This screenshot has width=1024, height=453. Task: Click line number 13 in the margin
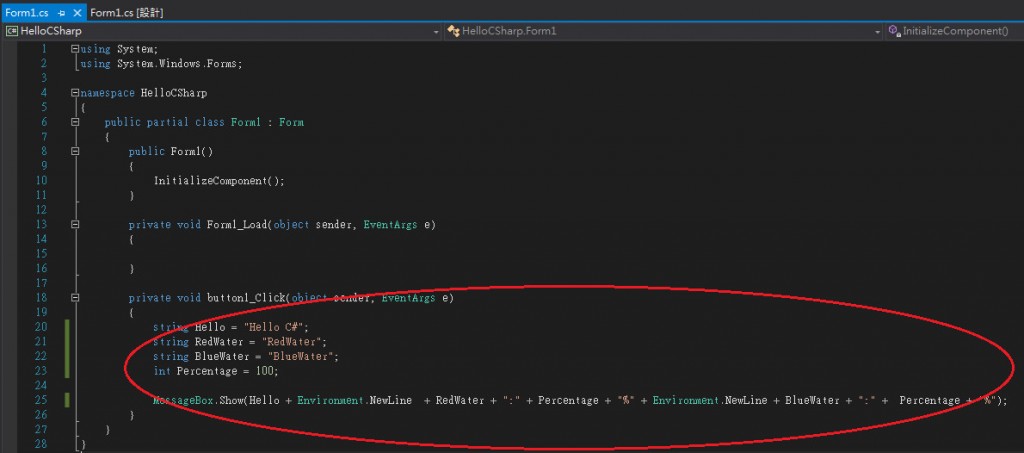[40, 225]
